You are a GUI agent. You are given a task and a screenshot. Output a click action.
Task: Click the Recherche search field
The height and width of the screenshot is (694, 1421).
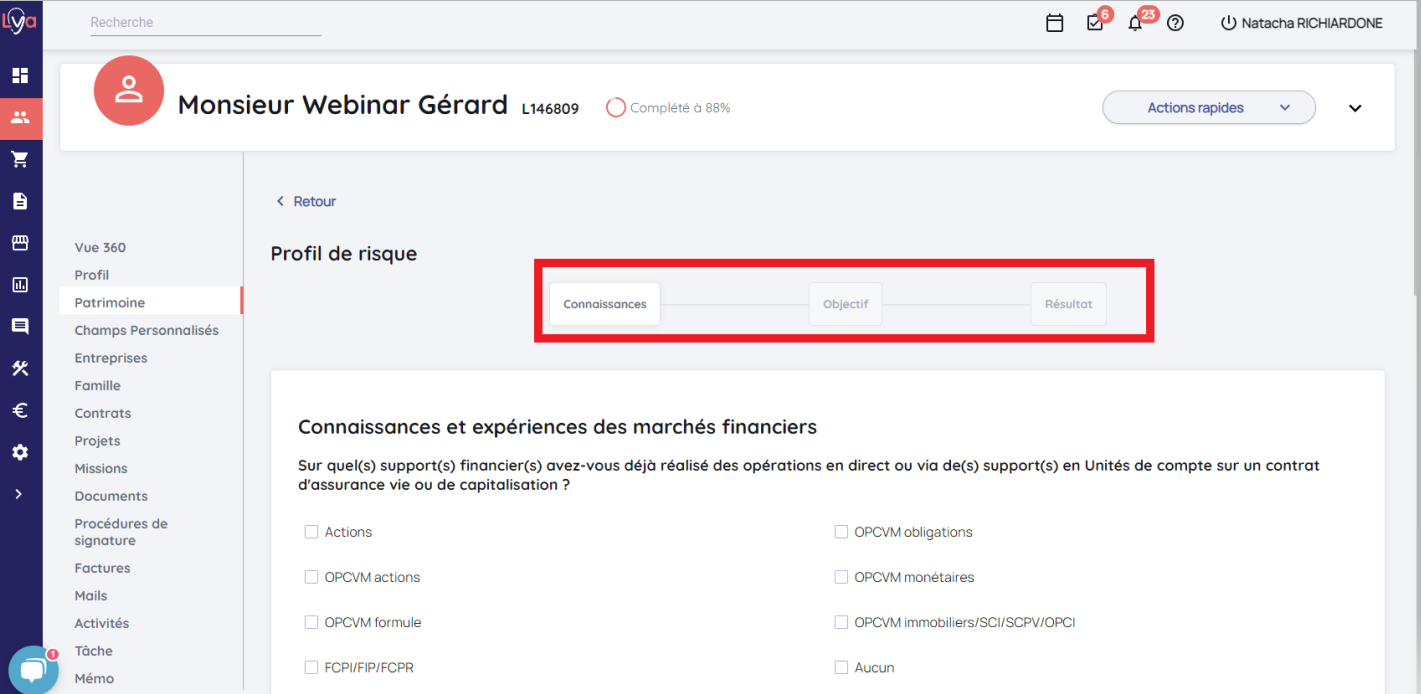pyautogui.click(x=205, y=22)
